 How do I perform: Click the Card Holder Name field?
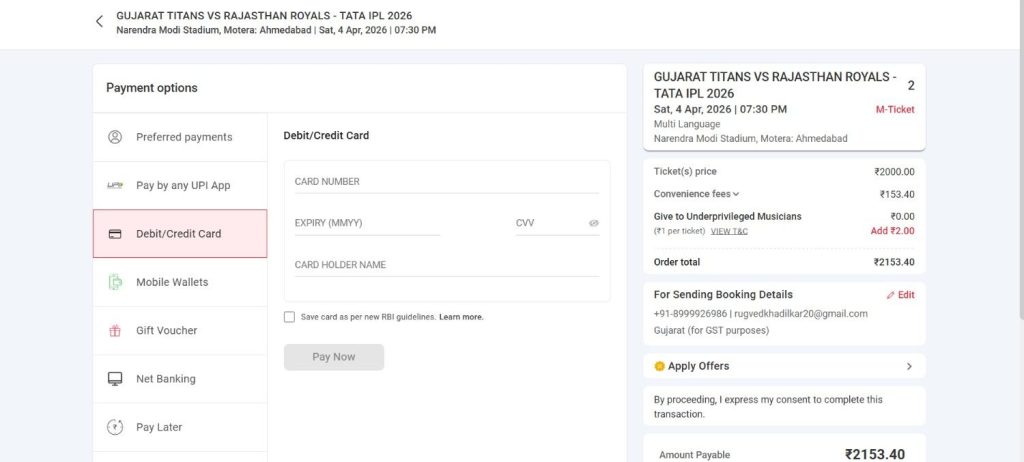pos(446,265)
